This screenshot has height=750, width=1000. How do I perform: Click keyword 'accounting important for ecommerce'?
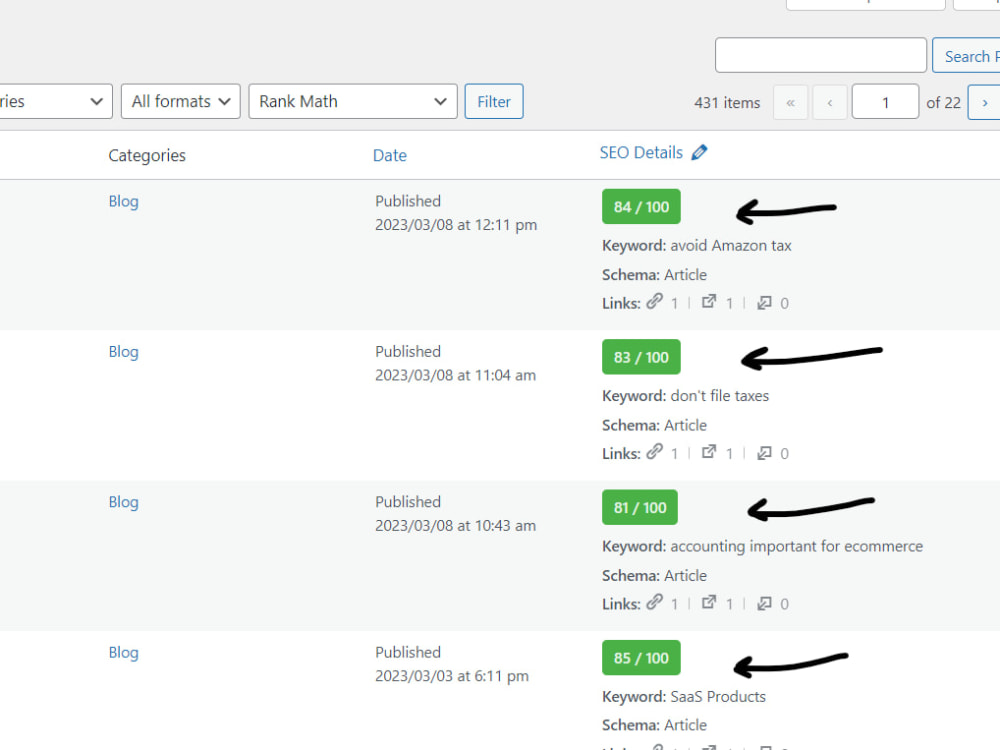797,547
